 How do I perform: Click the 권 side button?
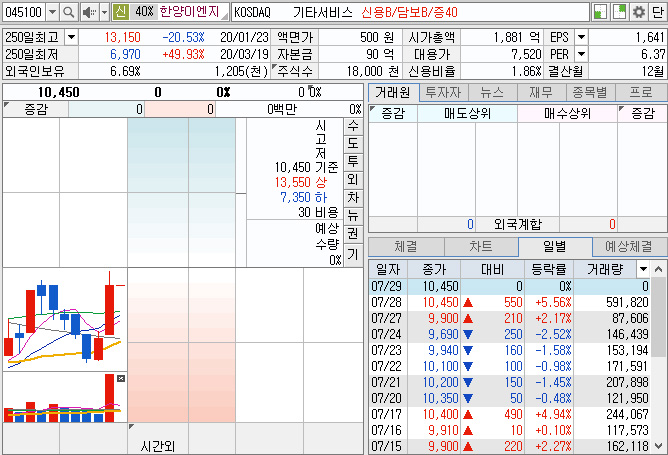point(353,233)
